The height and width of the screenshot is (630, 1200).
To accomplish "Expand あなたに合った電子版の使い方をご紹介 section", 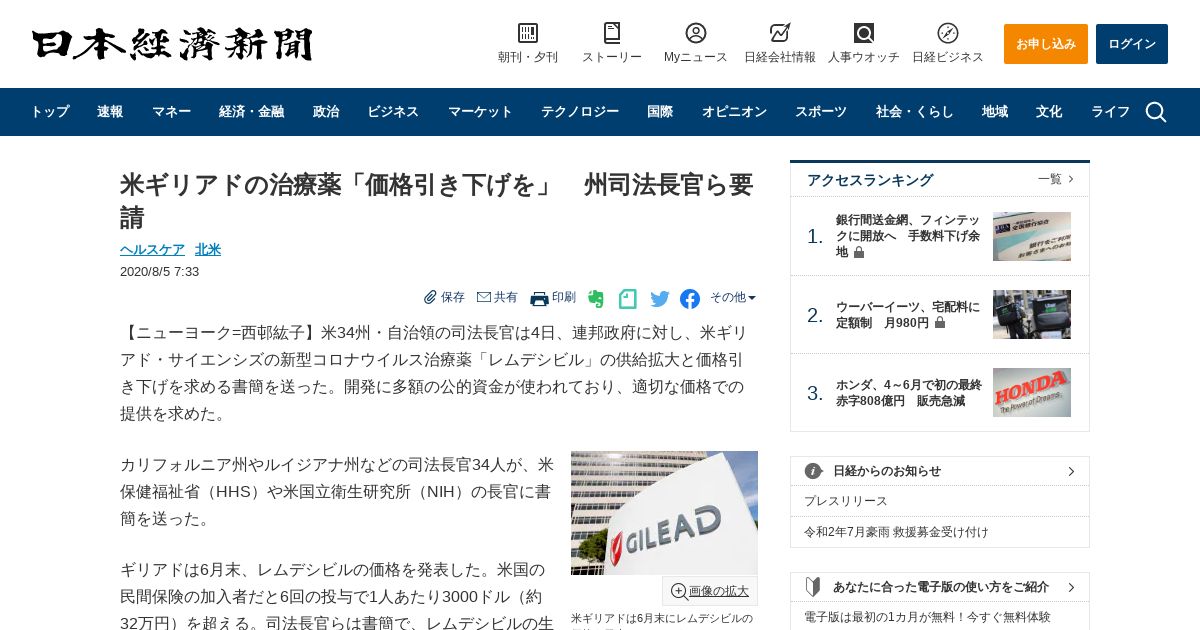I will coord(940,587).
